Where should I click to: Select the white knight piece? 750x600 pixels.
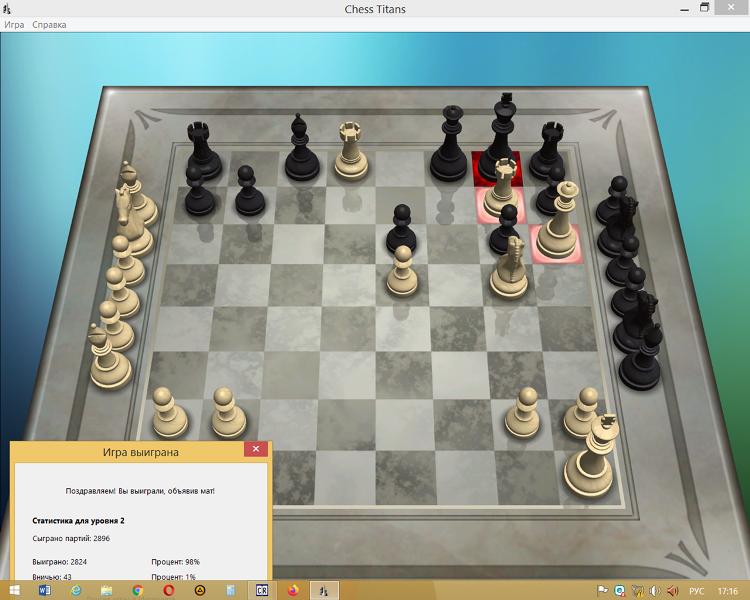[509, 268]
